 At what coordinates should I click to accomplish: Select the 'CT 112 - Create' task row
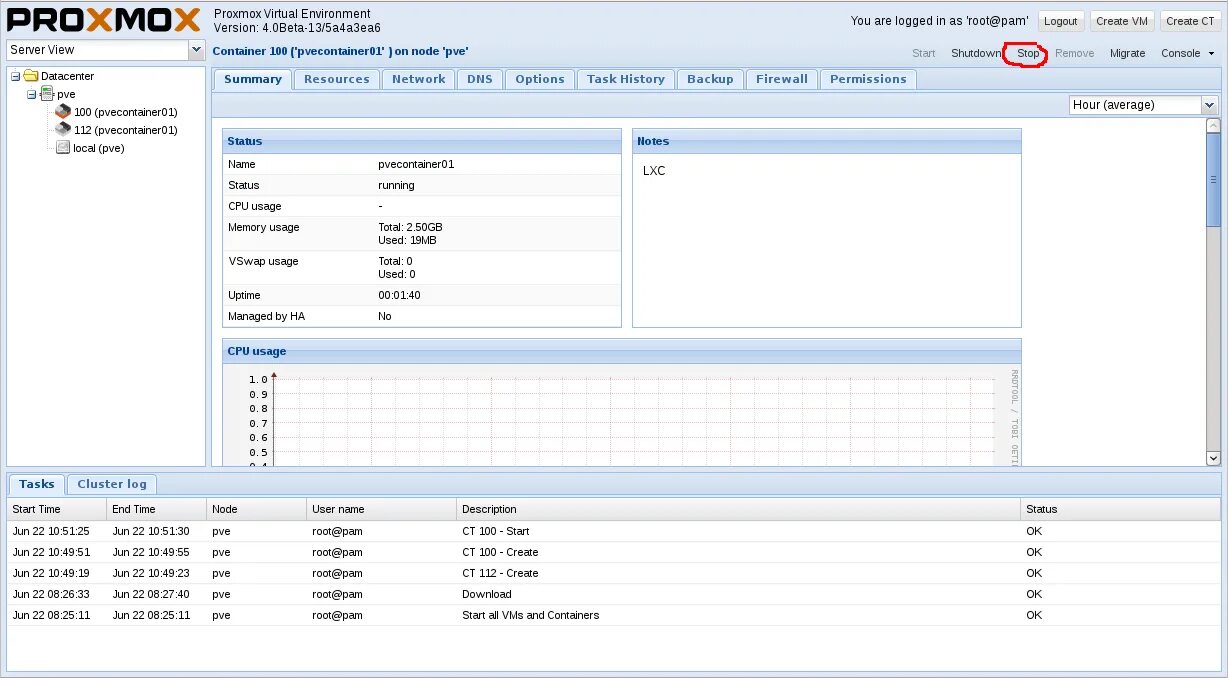[x=614, y=573]
